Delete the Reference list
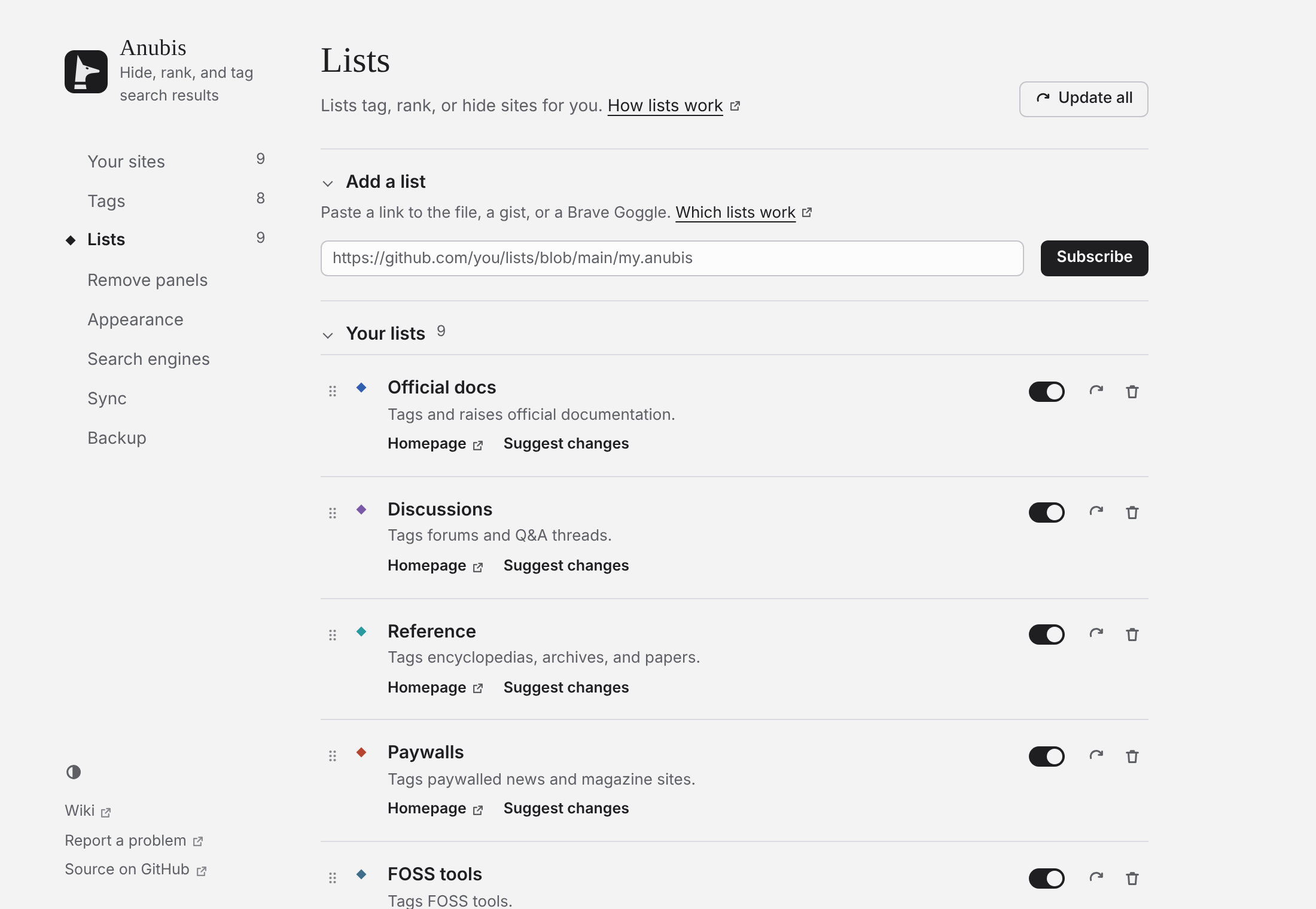 1132,635
